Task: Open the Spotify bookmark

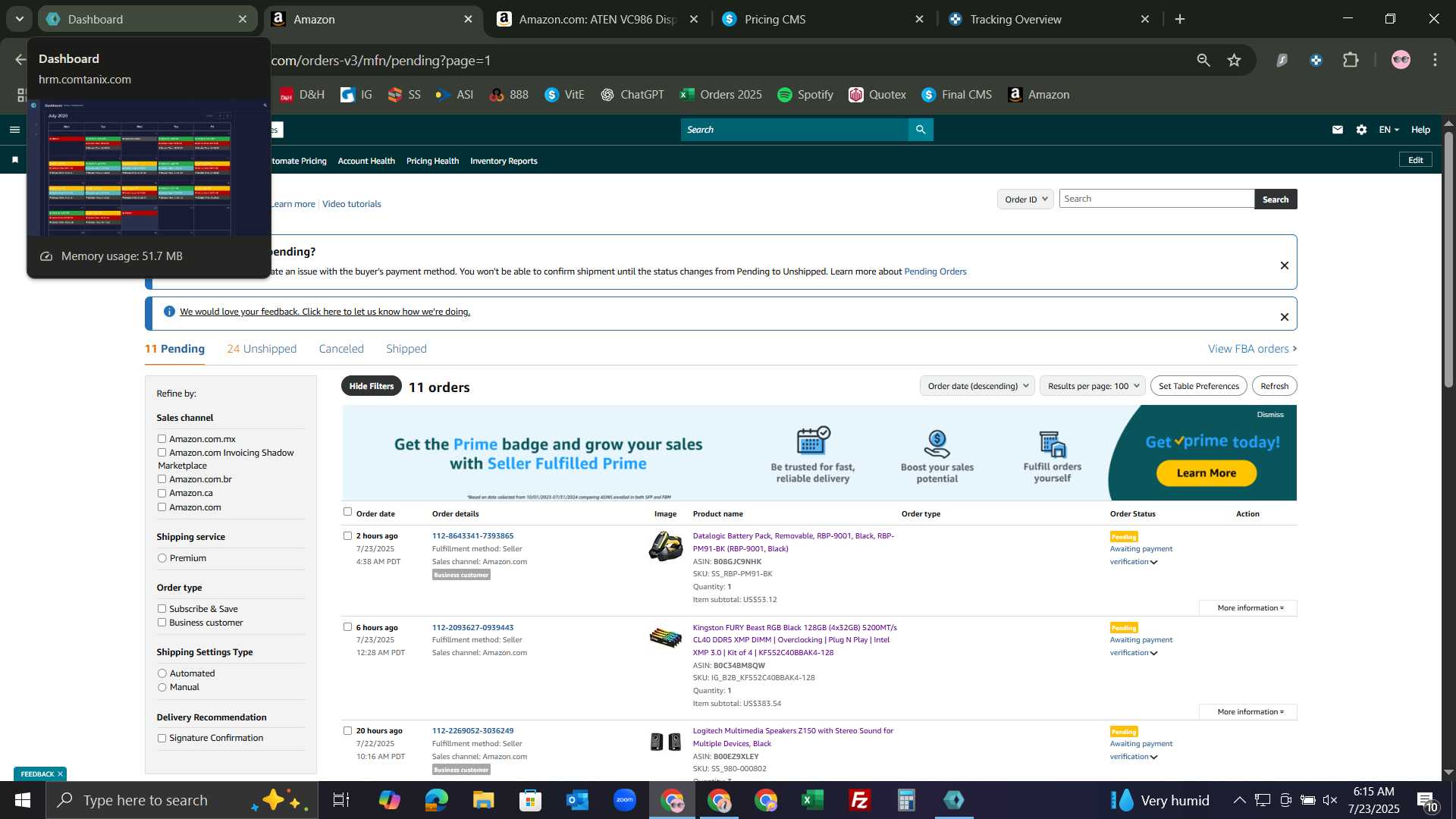Action: pyautogui.click(x=805, y=95)
